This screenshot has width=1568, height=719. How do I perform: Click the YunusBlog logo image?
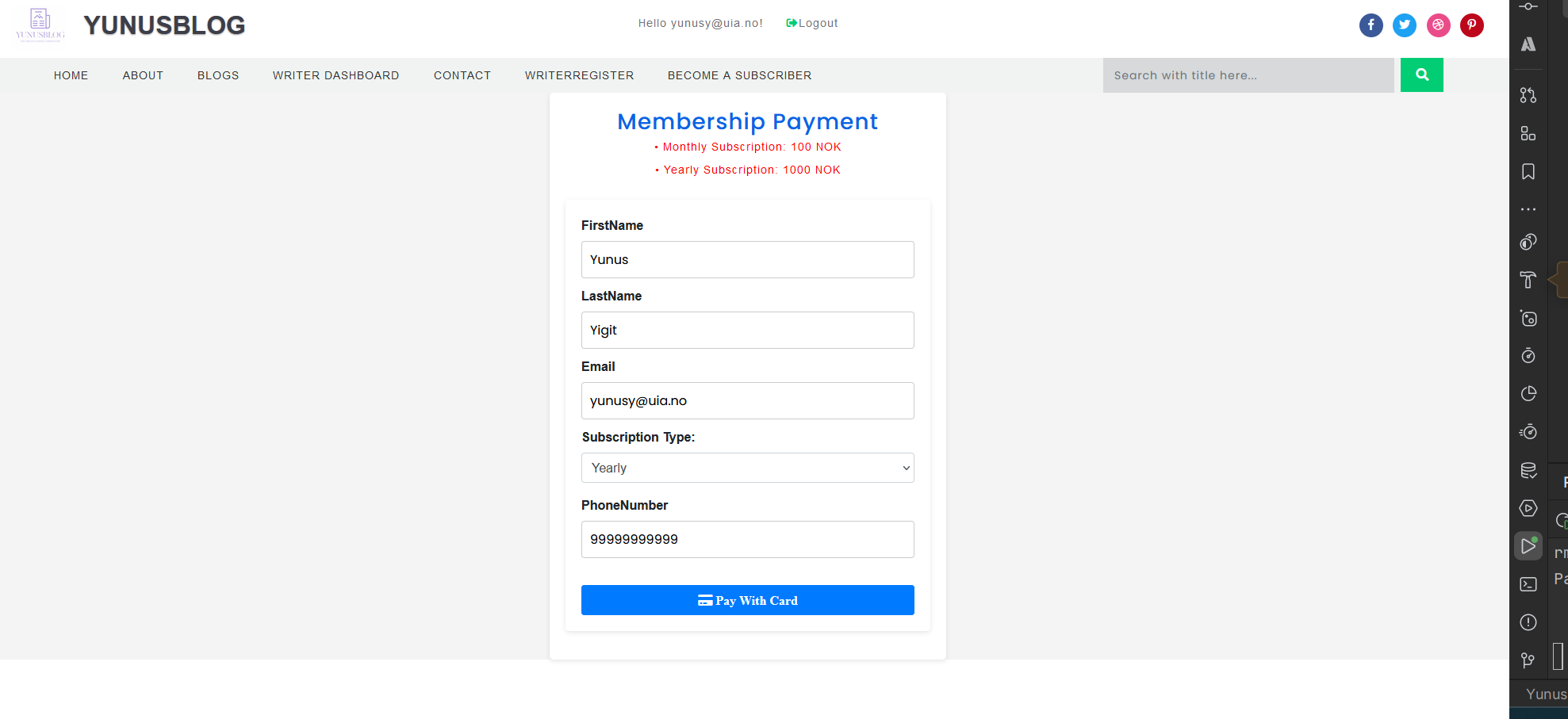40,25
